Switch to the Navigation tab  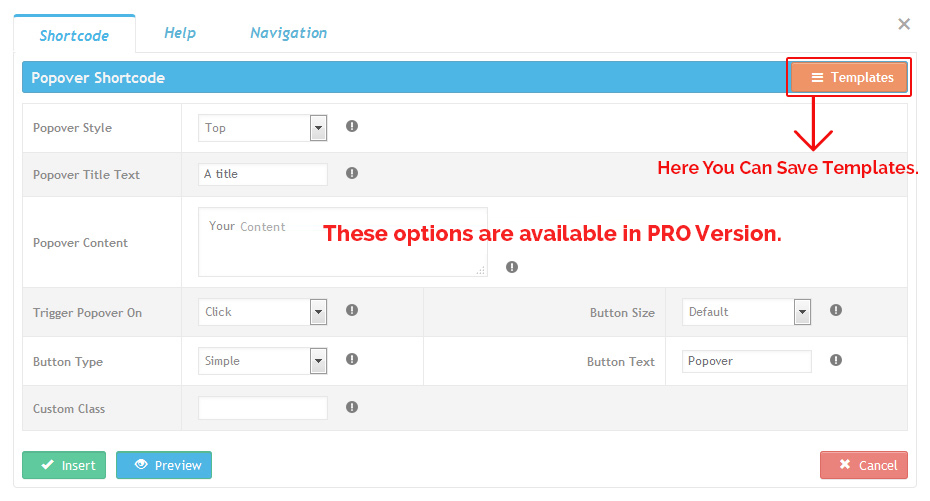(x=288, y=33)
